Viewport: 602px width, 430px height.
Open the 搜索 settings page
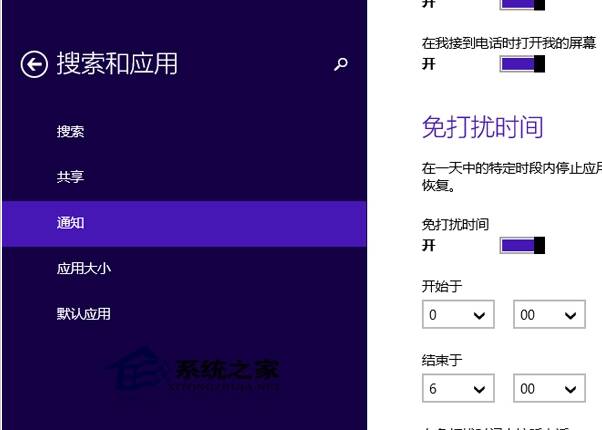(70, 131)
